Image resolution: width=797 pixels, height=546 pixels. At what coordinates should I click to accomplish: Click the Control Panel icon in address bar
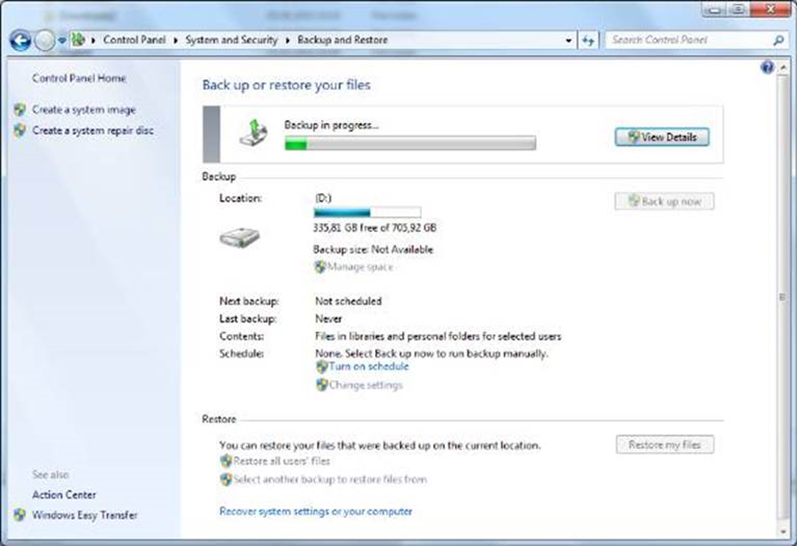coord(79,41)
